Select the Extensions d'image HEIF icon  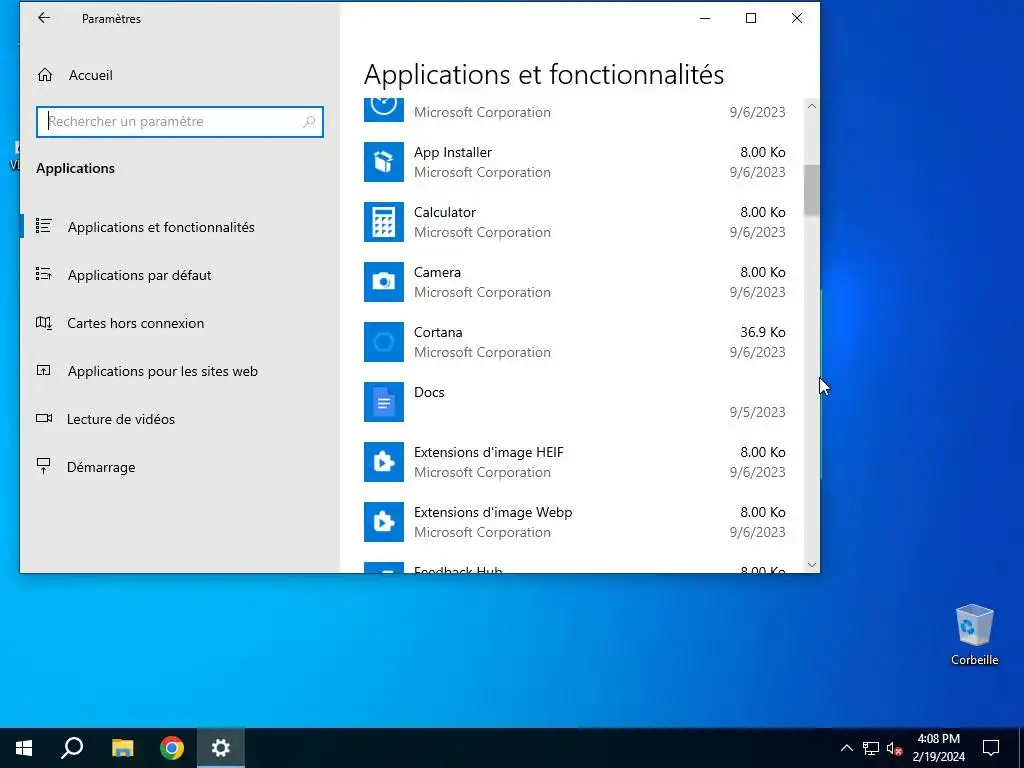pos(384,462)
